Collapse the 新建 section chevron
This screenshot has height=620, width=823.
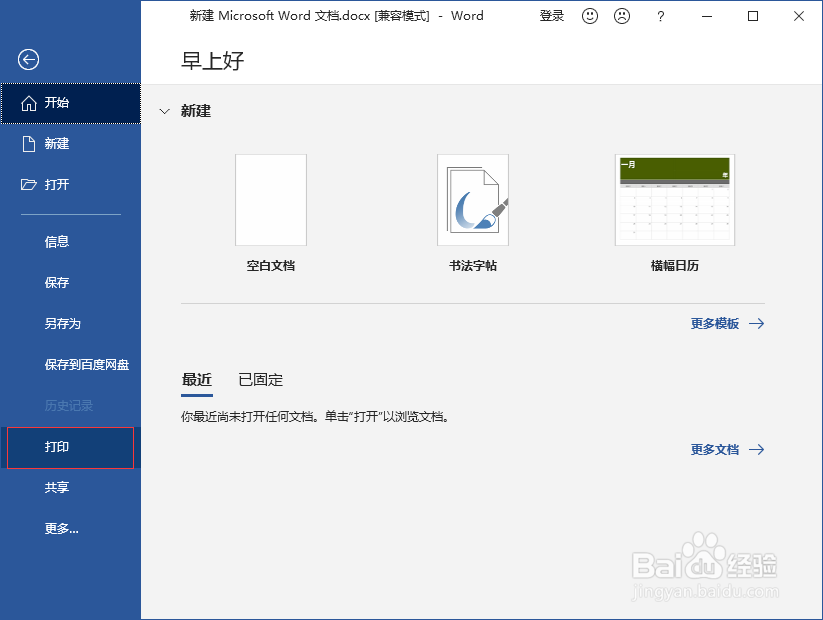[x=165, y=111]
